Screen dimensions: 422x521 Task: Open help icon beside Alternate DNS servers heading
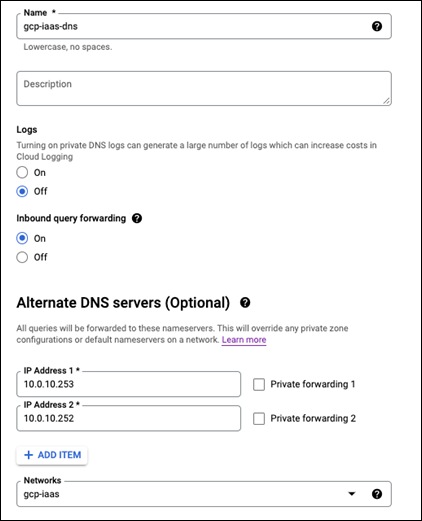click(245, 303)
